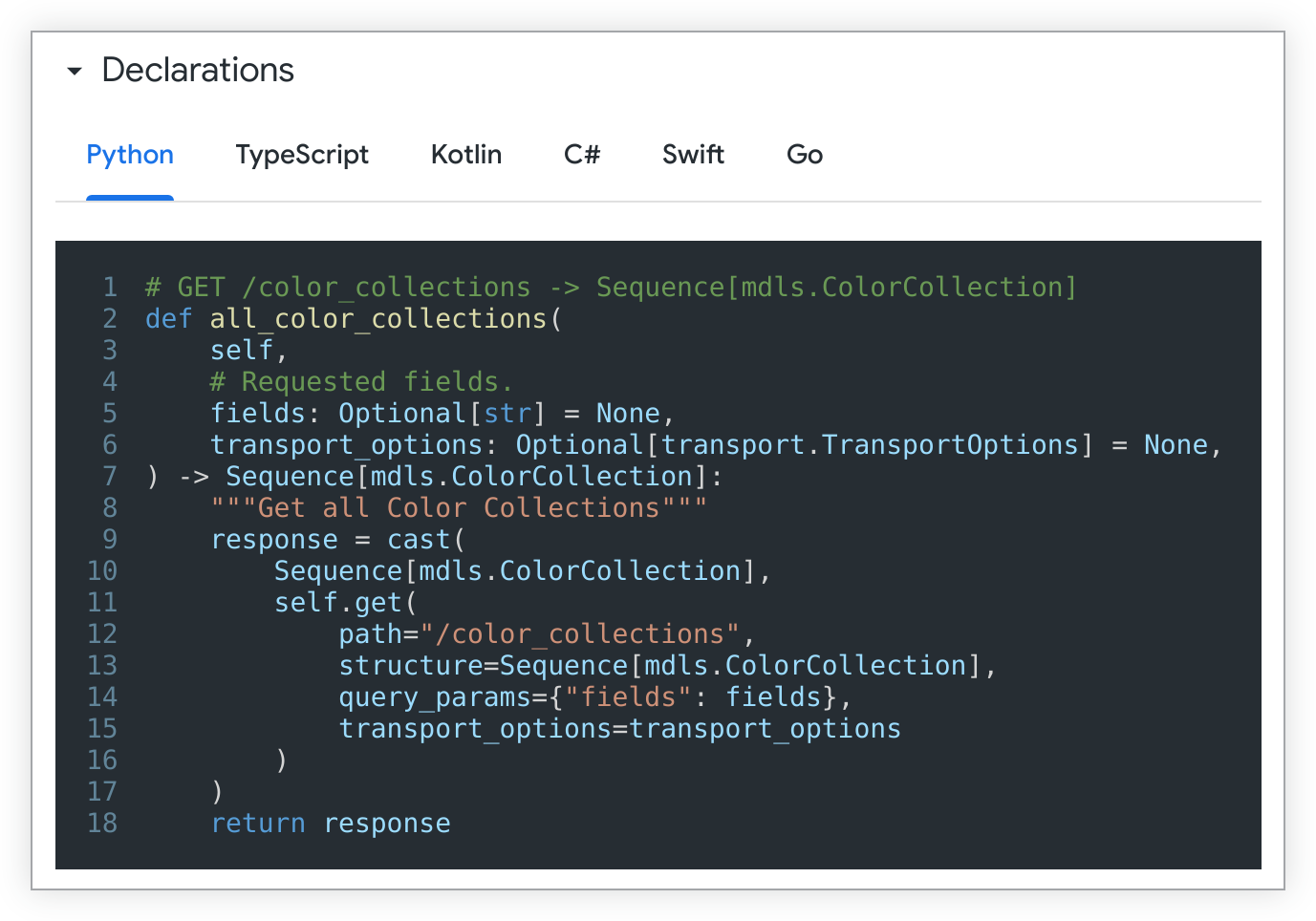The height and width of the screenshot is (921, 1316).
Task: Click query_params on line 14
Action: [x=435, y=697]
